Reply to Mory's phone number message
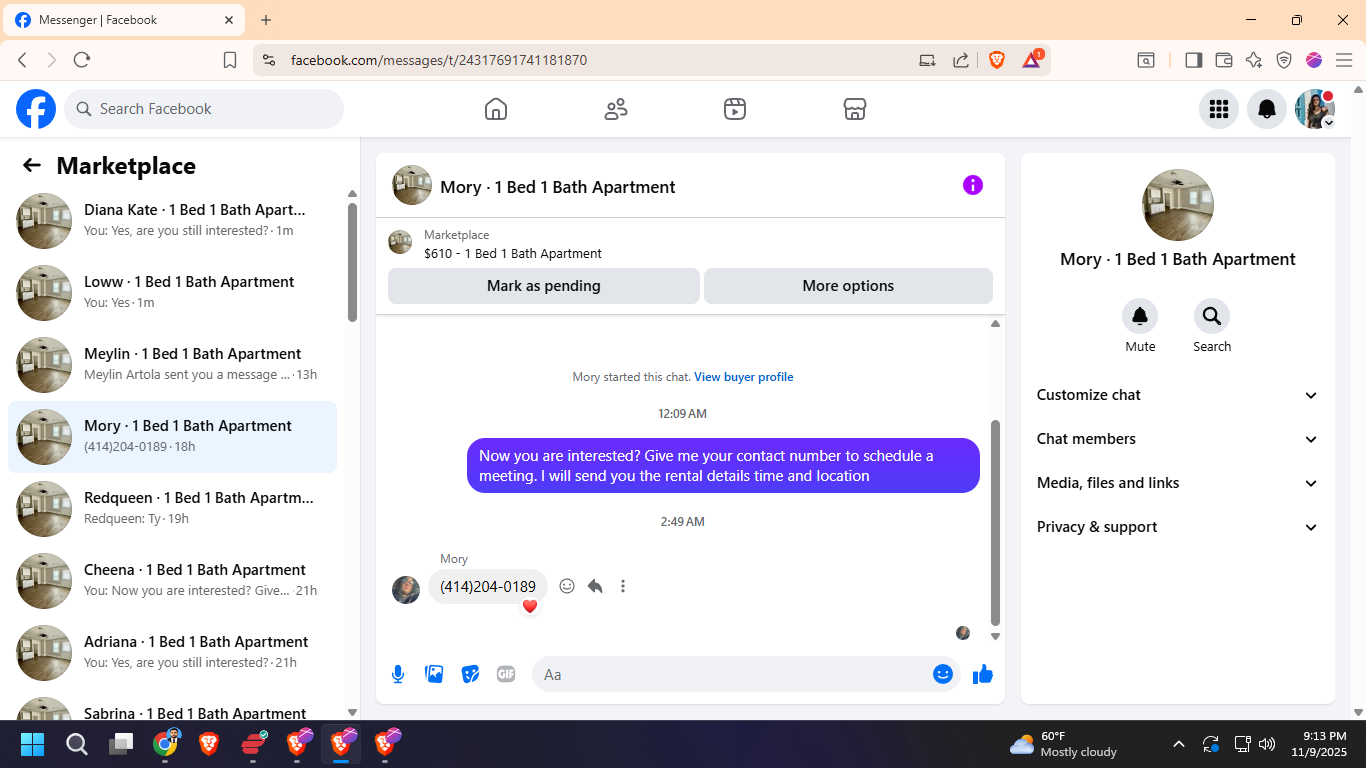This screenshot has width=1366, height=768. pos(595,586)
